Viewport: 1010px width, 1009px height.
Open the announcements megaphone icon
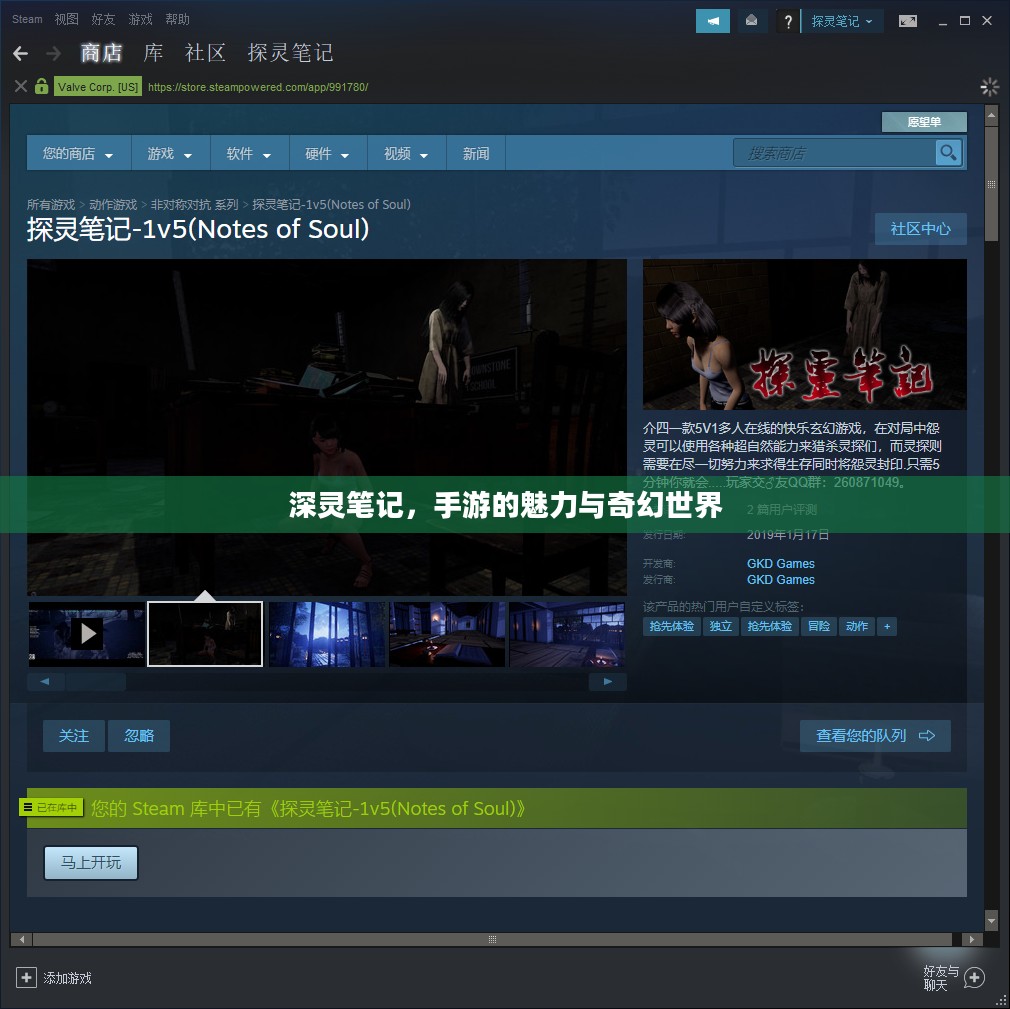pos(712,21)
